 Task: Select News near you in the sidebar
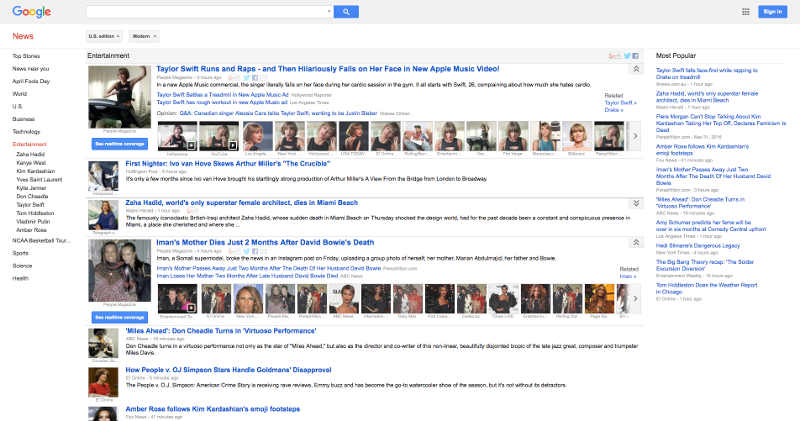point(31,69)
